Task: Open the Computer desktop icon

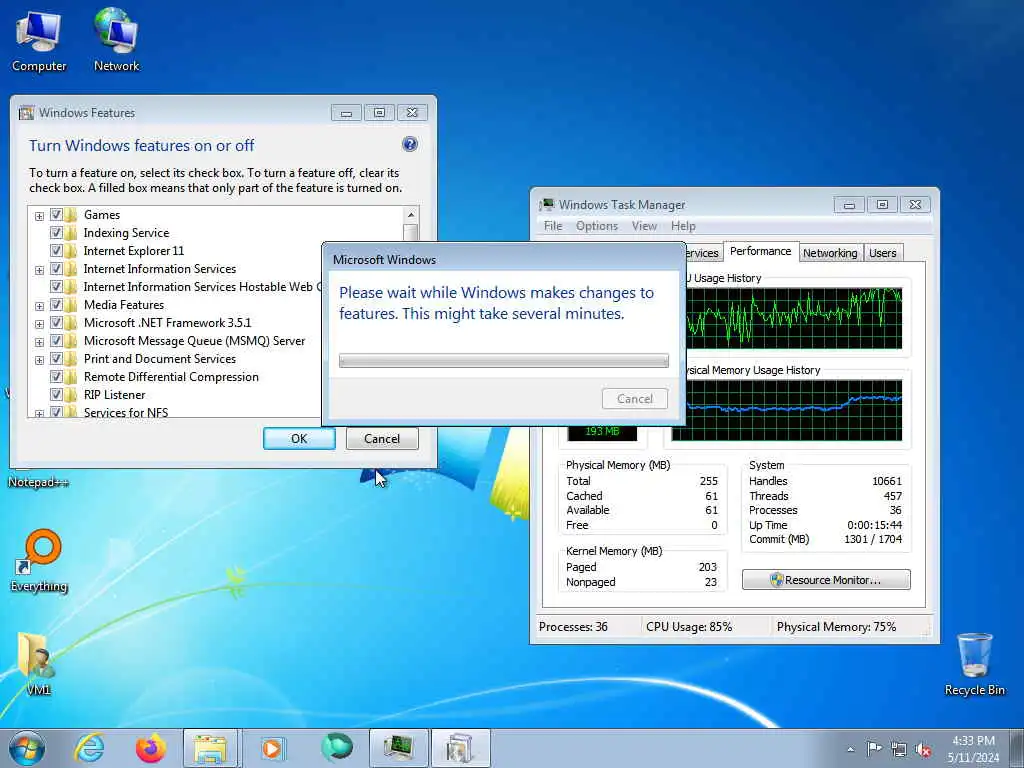Action: click(x=39, y=40)
